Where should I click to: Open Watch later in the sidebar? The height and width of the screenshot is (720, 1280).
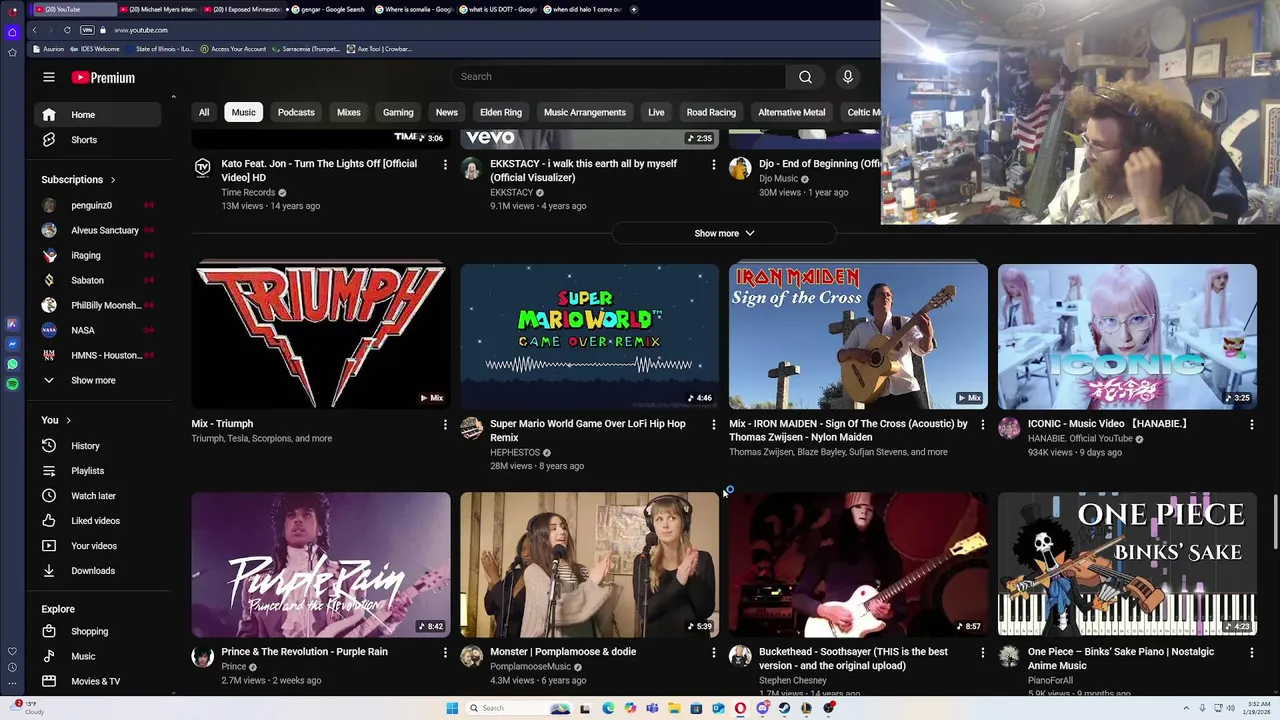pyautogui.click(x=98, y=496)
